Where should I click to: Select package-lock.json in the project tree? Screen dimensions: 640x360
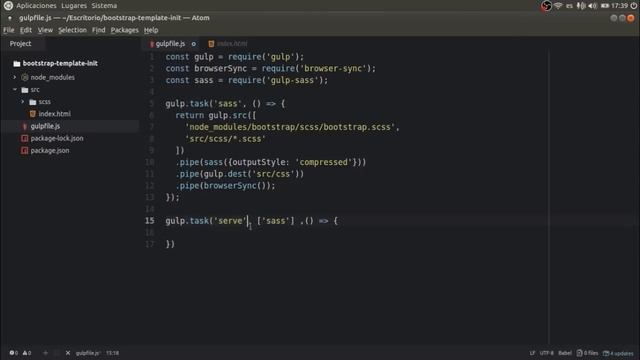coord(57,138)
